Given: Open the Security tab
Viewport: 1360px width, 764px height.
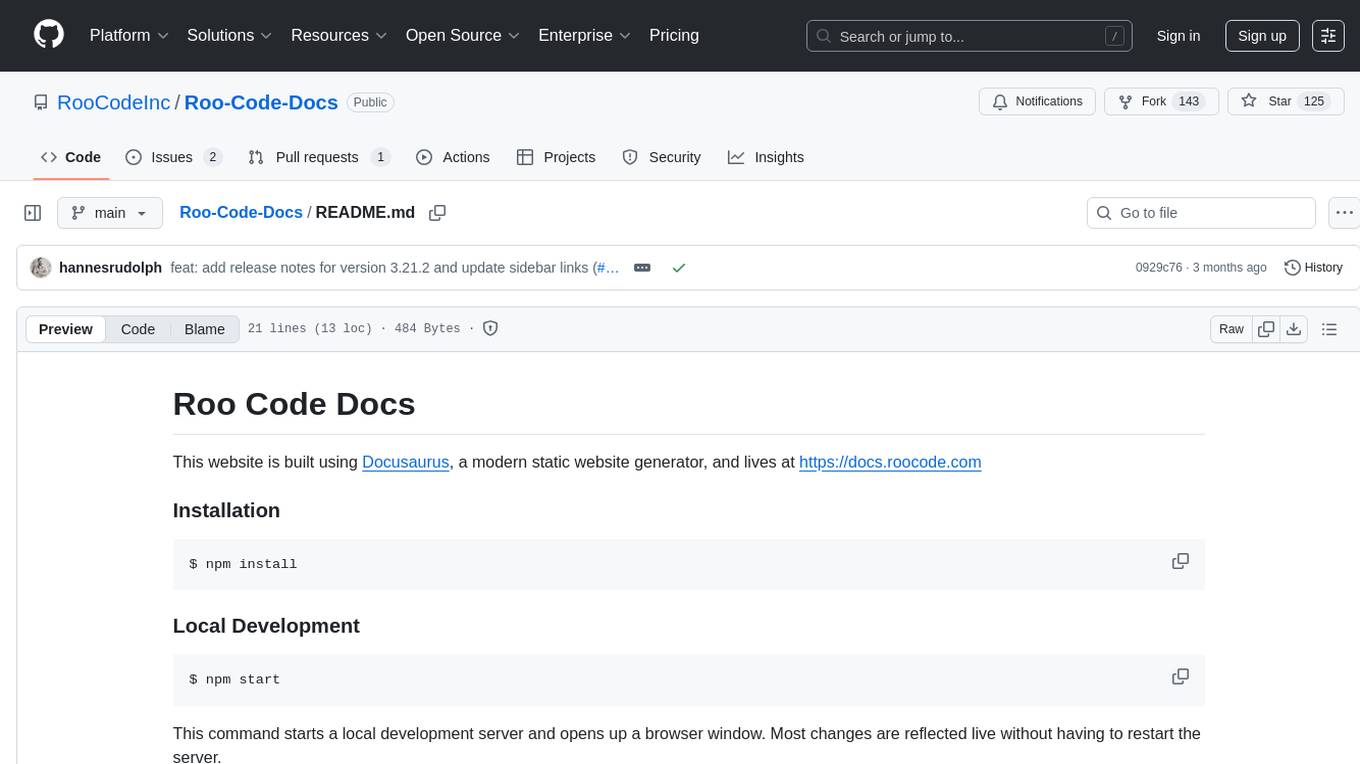Looking at the screenshot, I should pyautogui.click(x=662, y=157).
